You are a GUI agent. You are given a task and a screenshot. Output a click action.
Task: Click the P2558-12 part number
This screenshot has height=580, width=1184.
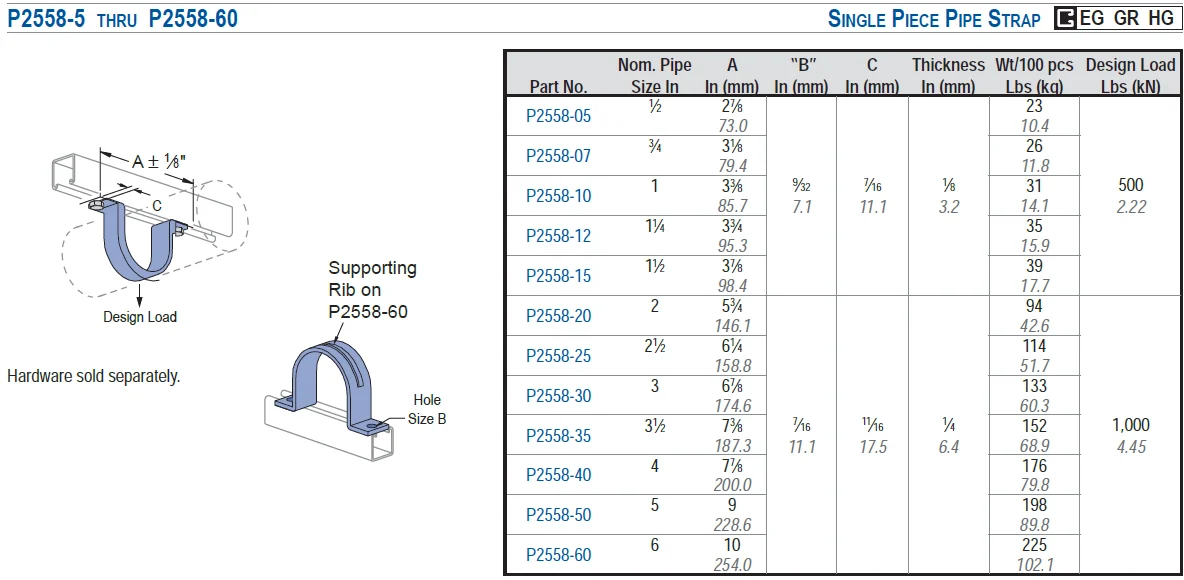pyautogui.click(x=558, y=236)
